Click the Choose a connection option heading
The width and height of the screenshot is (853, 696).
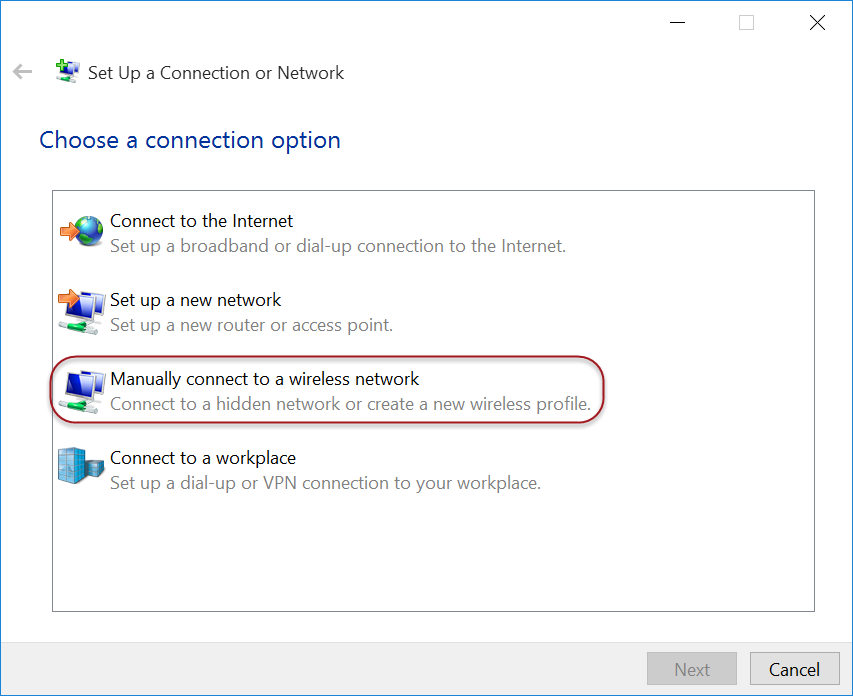190,140
